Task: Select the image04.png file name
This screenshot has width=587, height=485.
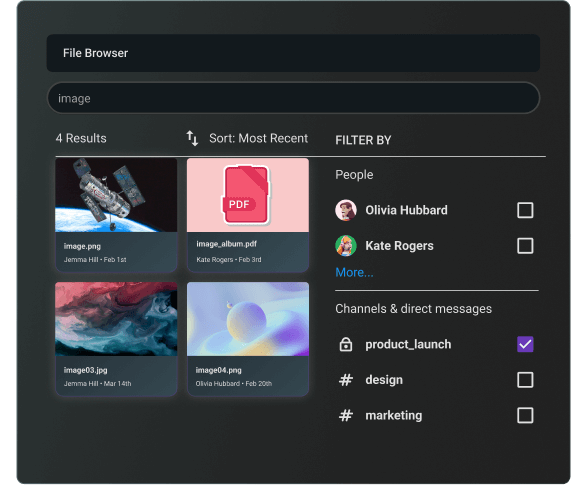Action: 218,370
